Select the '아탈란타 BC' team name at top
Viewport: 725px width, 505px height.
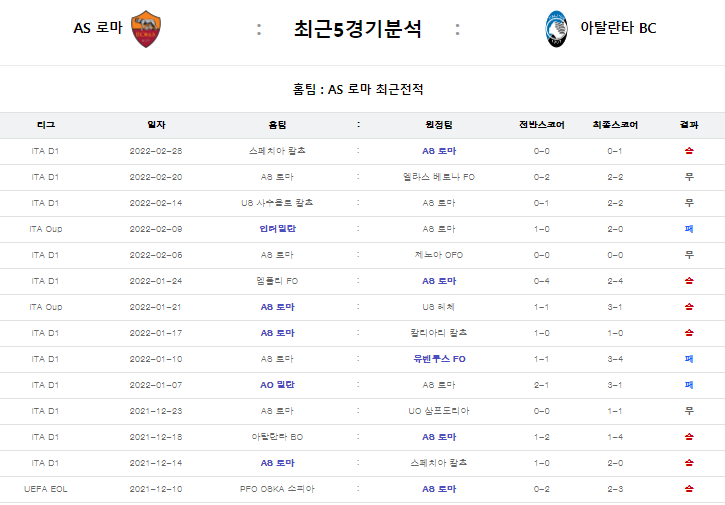(x=618, y=28)
